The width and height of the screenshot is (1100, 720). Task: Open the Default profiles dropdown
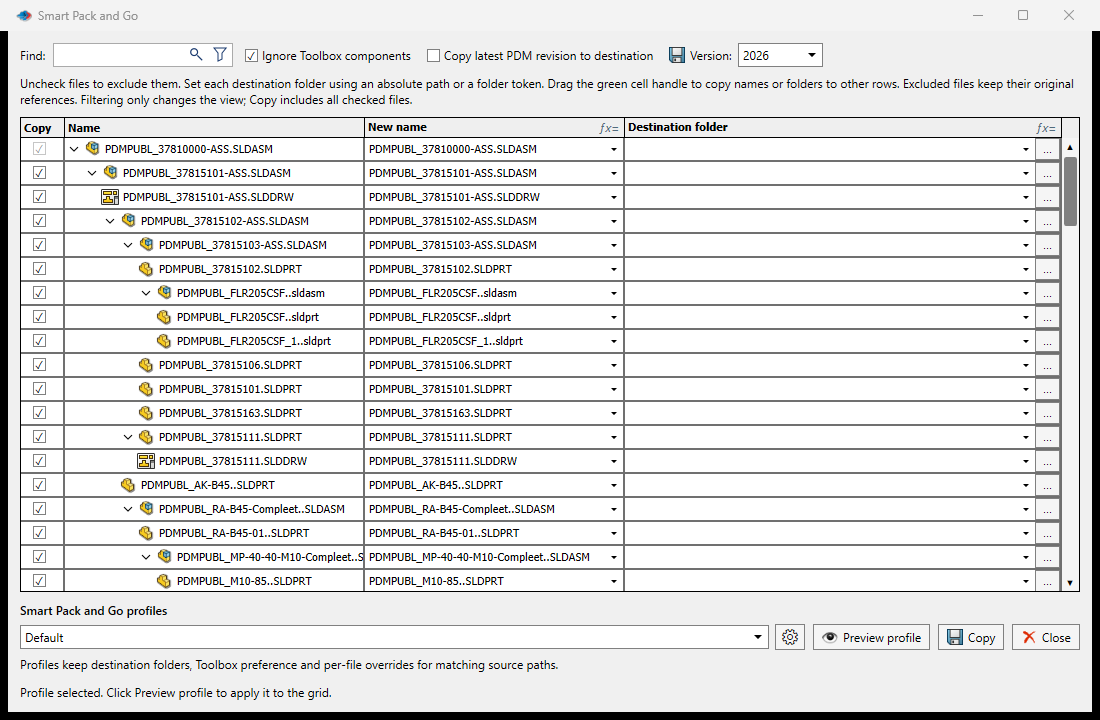(x=758, y=637)
